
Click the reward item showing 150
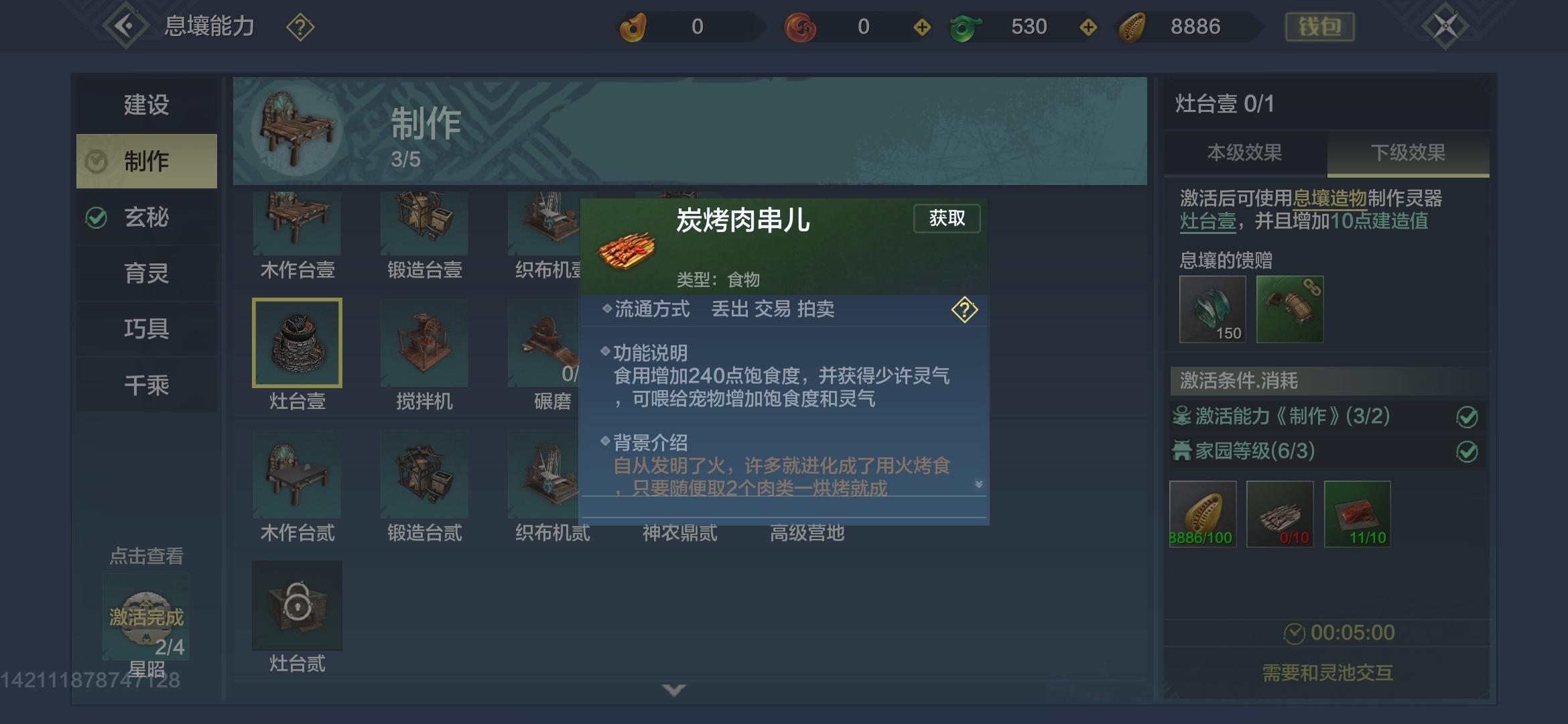[x=1212, y=309]
